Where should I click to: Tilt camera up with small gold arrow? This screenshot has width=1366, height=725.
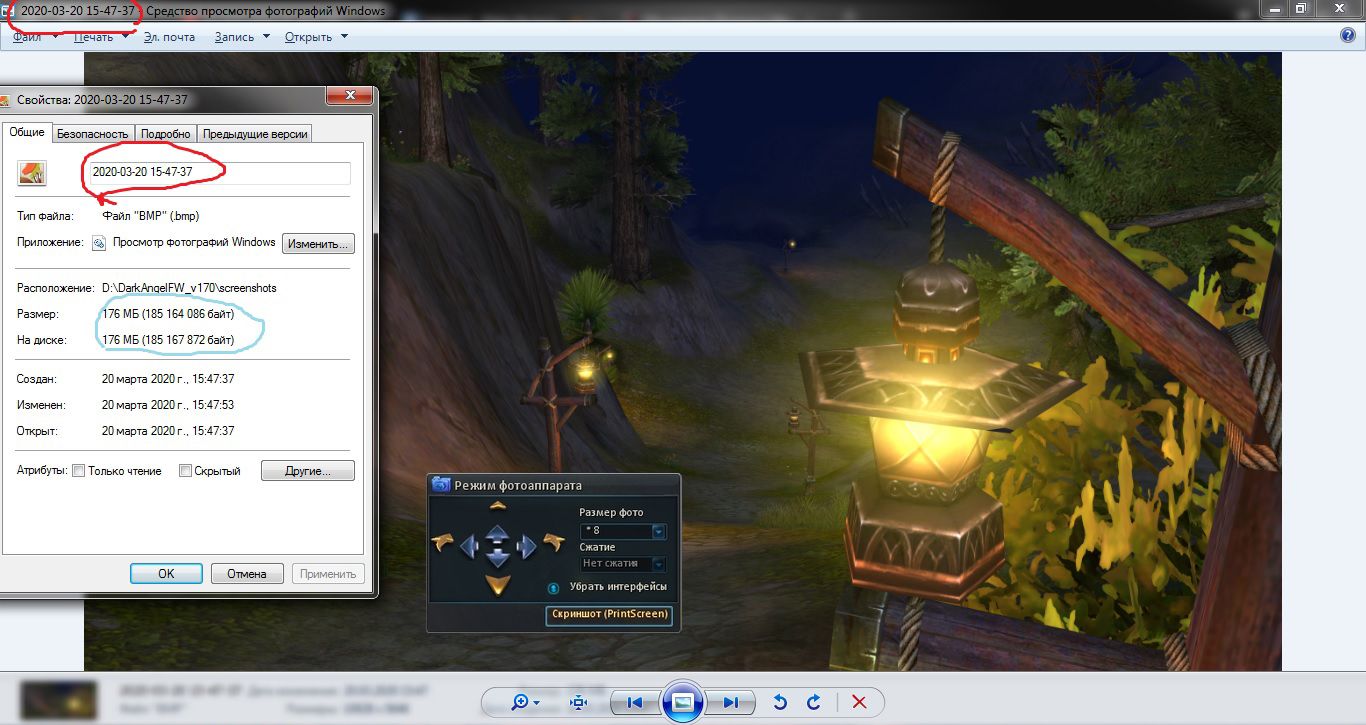(x=497, y=506)
